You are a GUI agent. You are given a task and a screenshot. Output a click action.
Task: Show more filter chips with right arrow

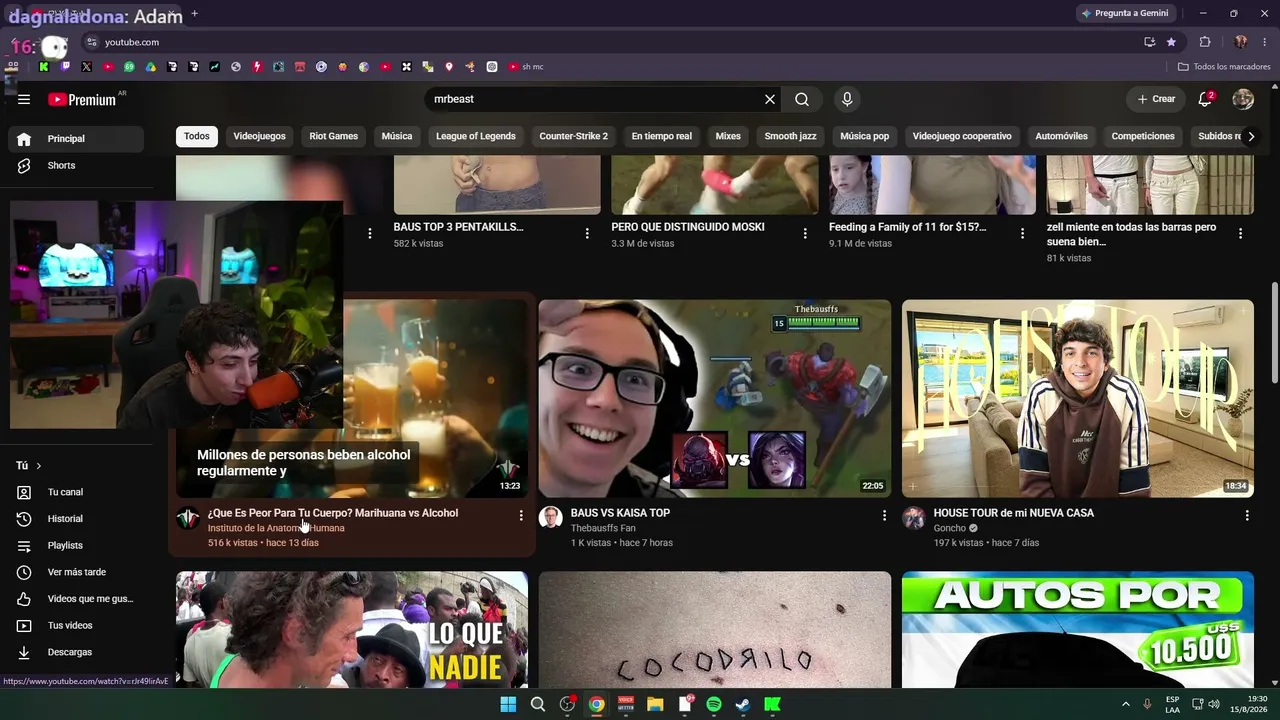(x=1250, y=137)
